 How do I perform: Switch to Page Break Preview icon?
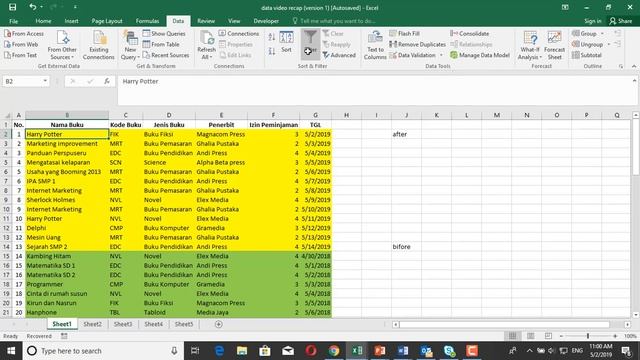pos(548,336)
